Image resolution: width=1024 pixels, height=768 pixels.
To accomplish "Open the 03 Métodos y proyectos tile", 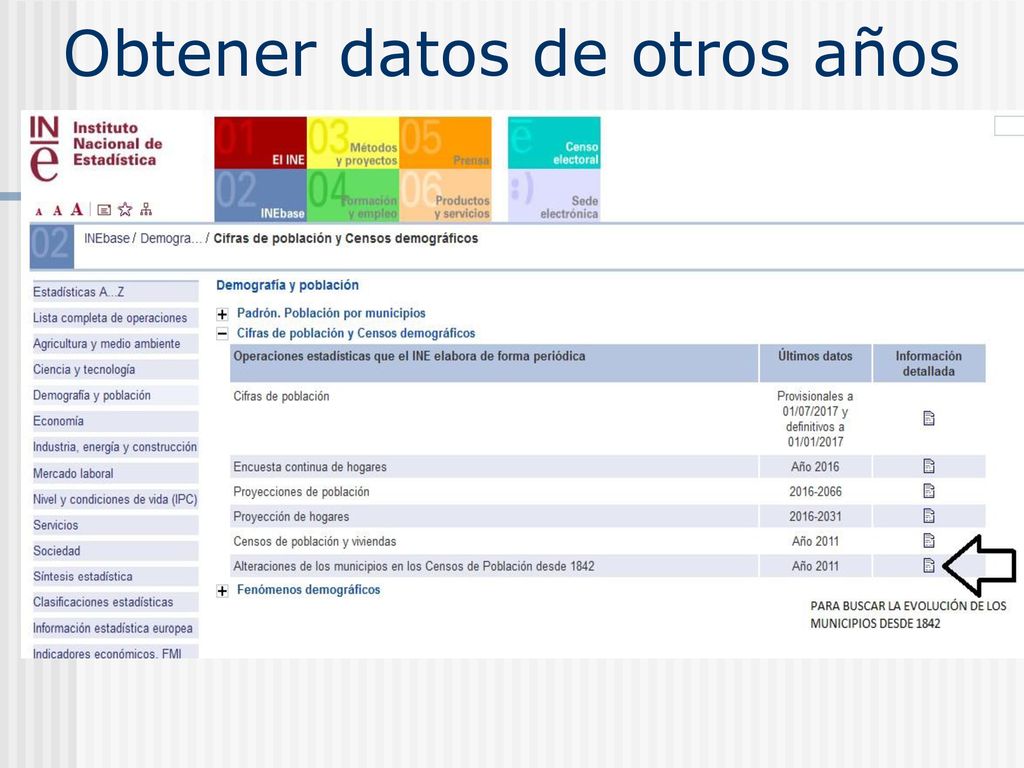I will click(353, 143).
